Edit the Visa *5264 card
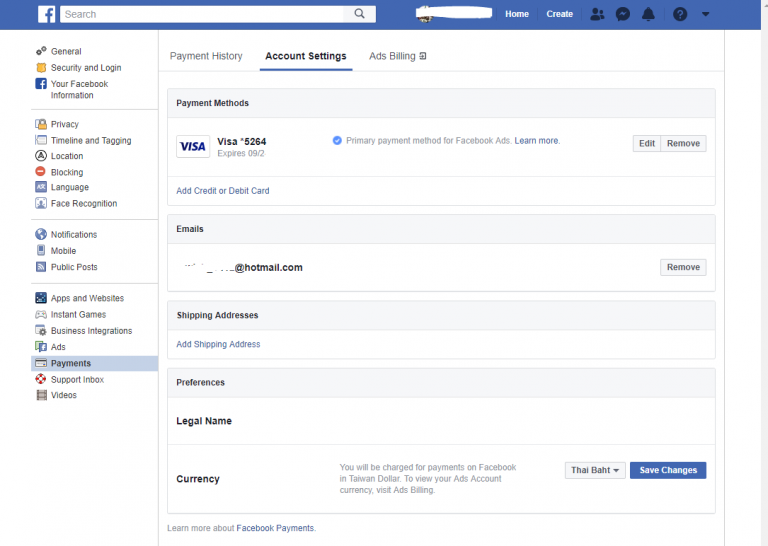Screen dimensions: 768x546 point(647,143)
